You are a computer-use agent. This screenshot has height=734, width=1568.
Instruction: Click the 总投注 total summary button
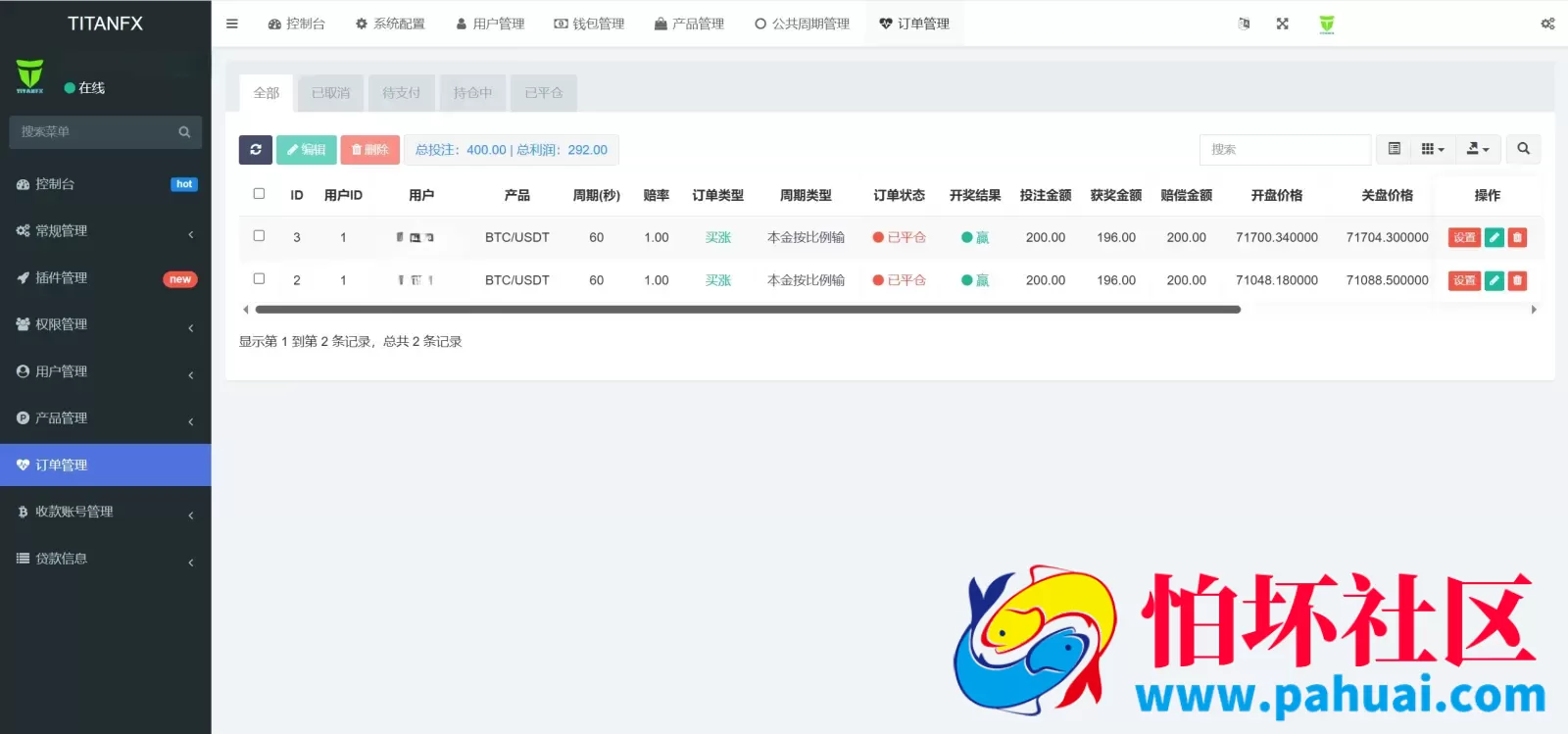point(512,150)
